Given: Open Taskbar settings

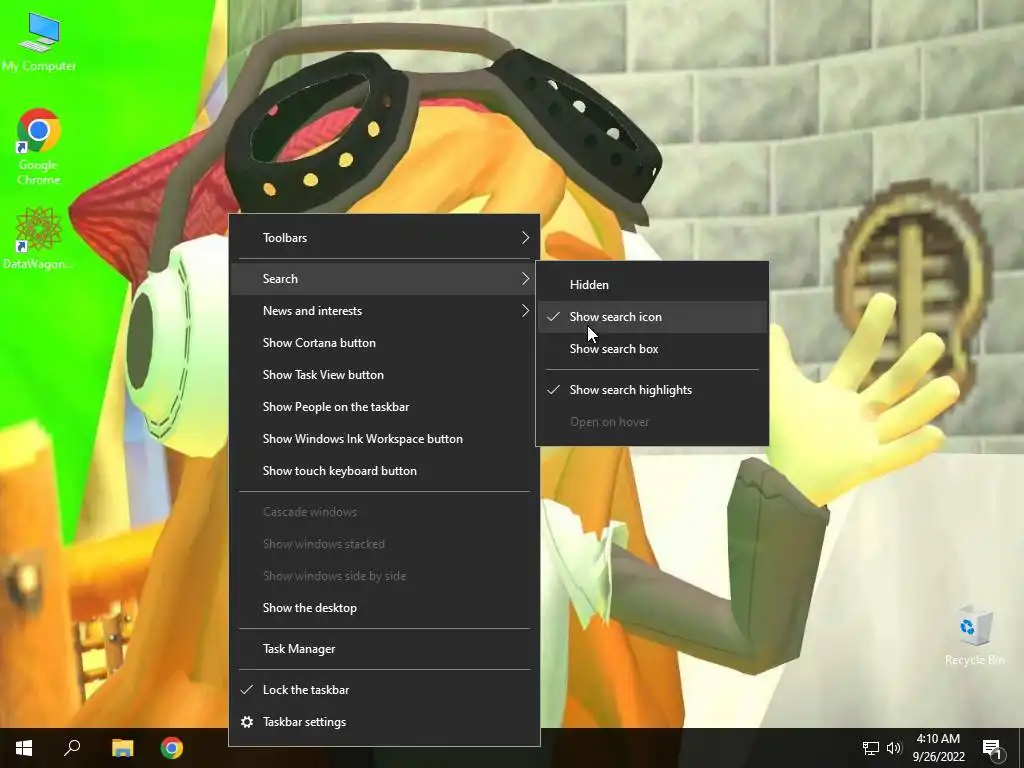Looking at the screenshot, I should (x=384, y=722).
